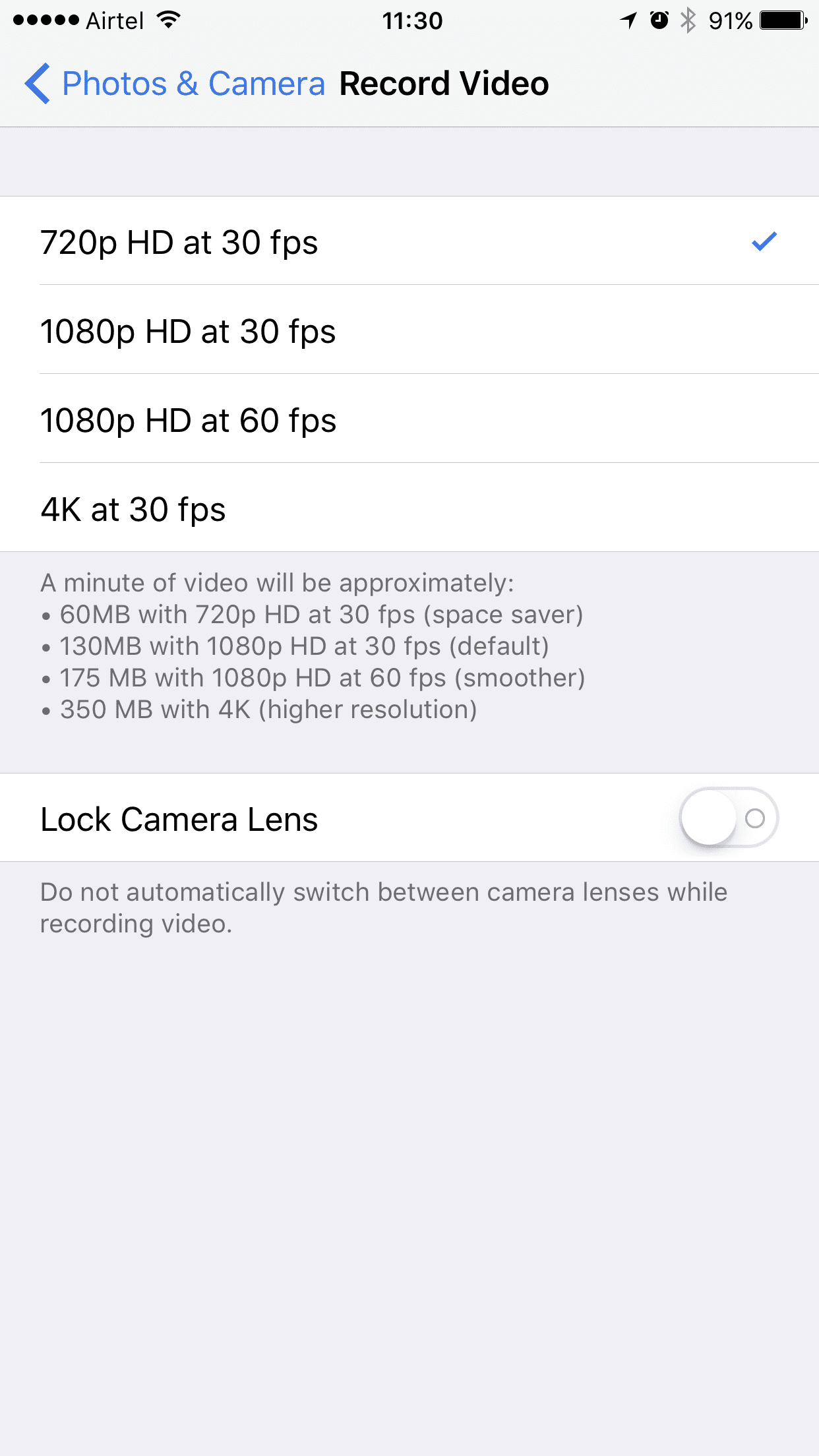Viewport: 819px width, 1456px height.
Task: Select 720p HD at 30 fps
Action: [409, 241]
